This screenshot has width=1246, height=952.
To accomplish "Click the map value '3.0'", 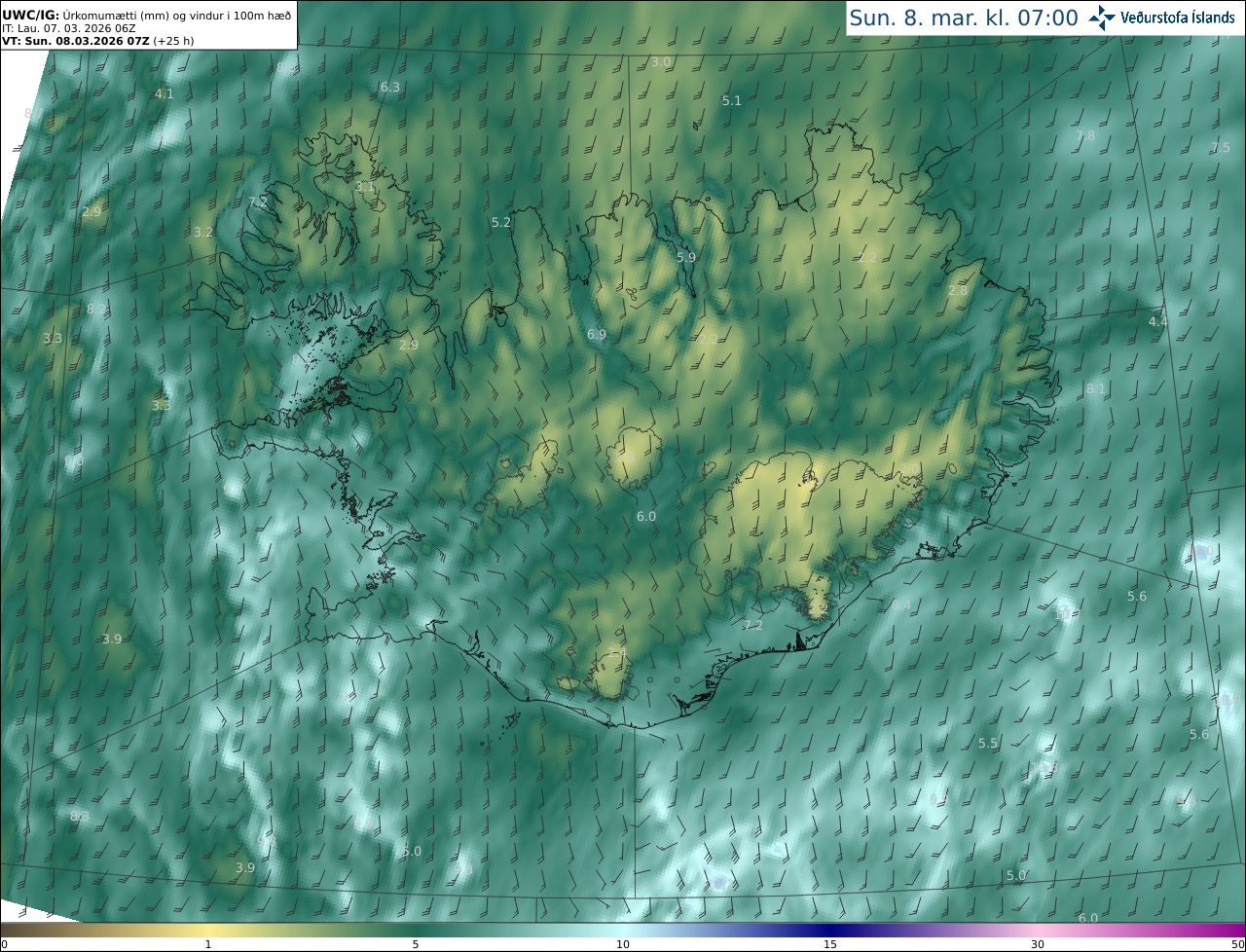I will (x=661, y=61).
